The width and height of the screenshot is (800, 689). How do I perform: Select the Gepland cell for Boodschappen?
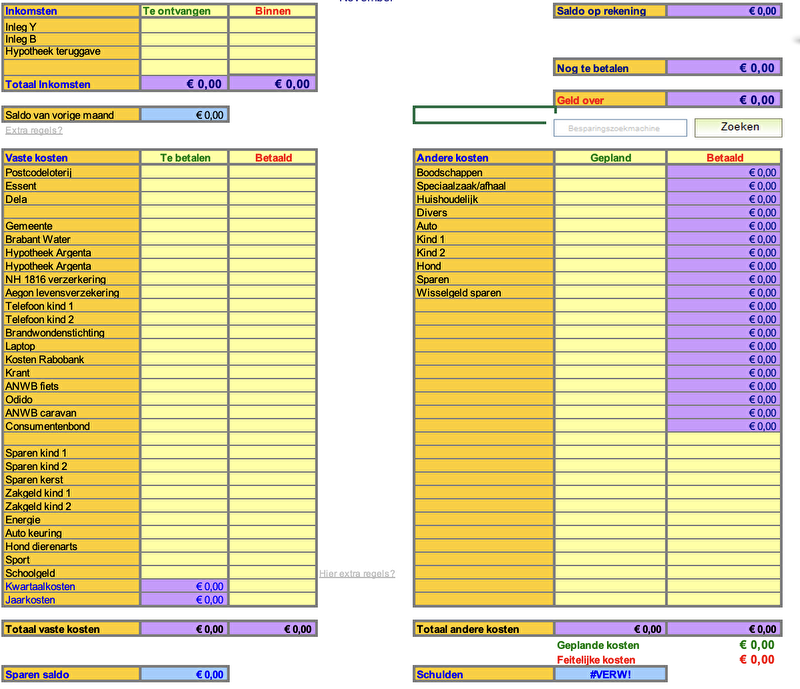click(x=610, y=173)
